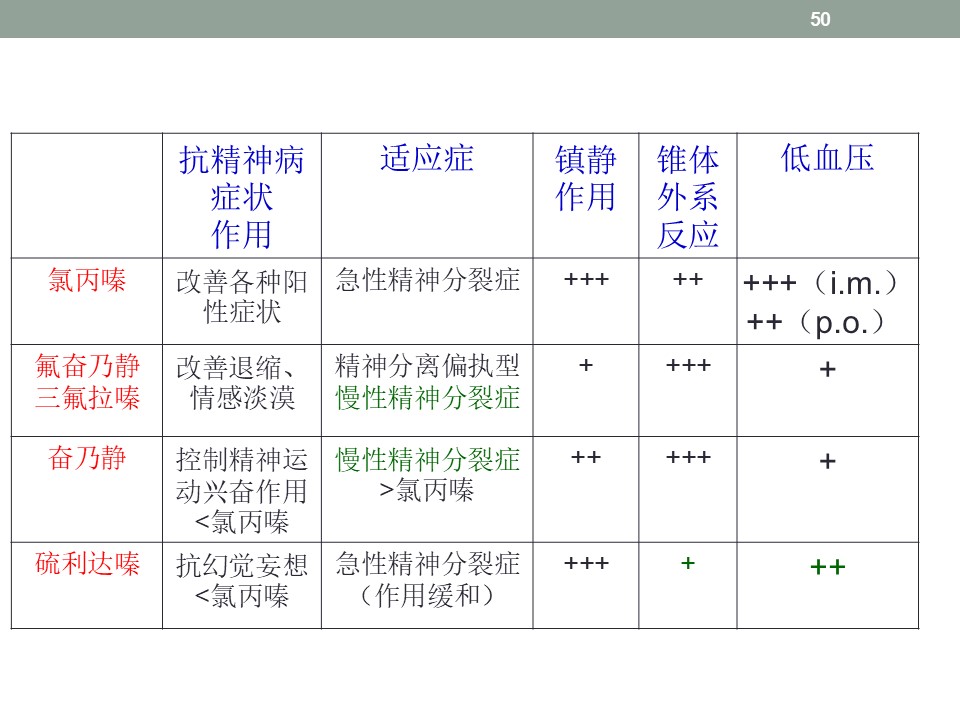Click the slide number 50

click(820, 19)
